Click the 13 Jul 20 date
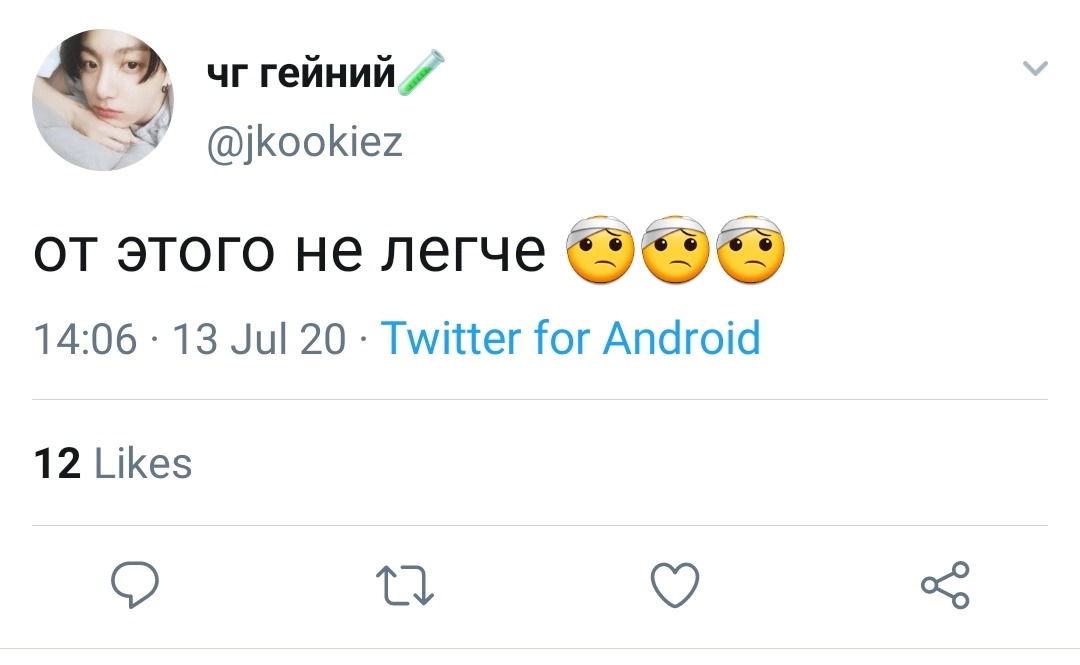Image resolution: width=1080 pixels, height=665 pixels. click(259, 339)
